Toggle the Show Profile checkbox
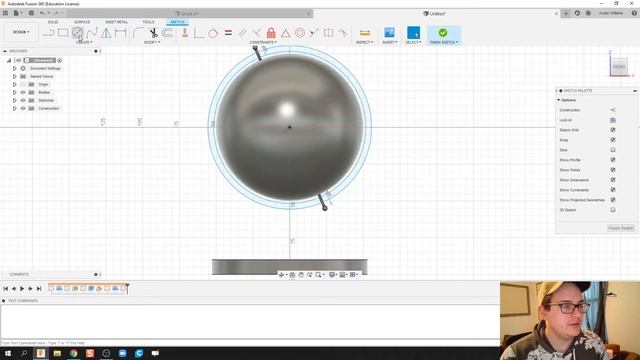This screenshot has width=640, height=360. click(613, 160)
